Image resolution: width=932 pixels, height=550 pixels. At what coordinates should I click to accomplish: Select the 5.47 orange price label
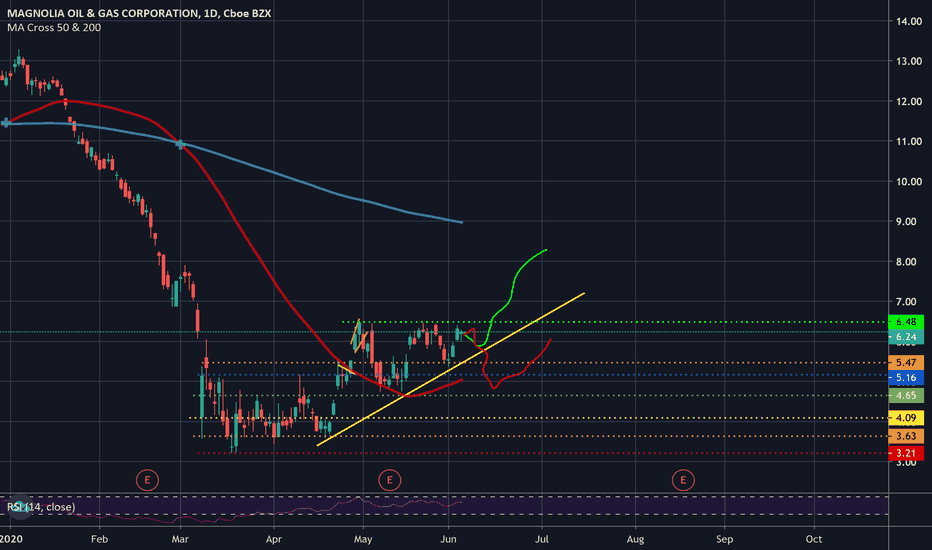coord(906,362)
